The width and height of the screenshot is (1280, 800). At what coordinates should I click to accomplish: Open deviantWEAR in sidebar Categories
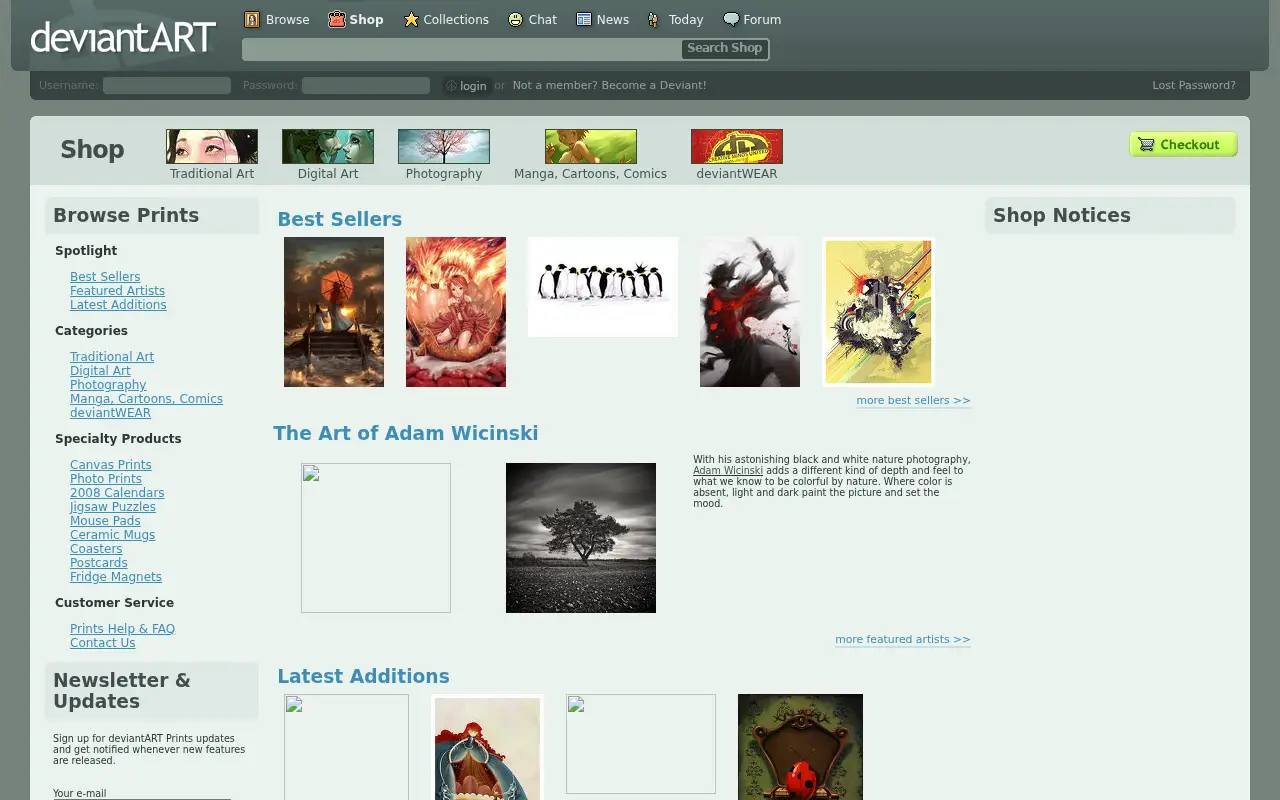[110, 413]
